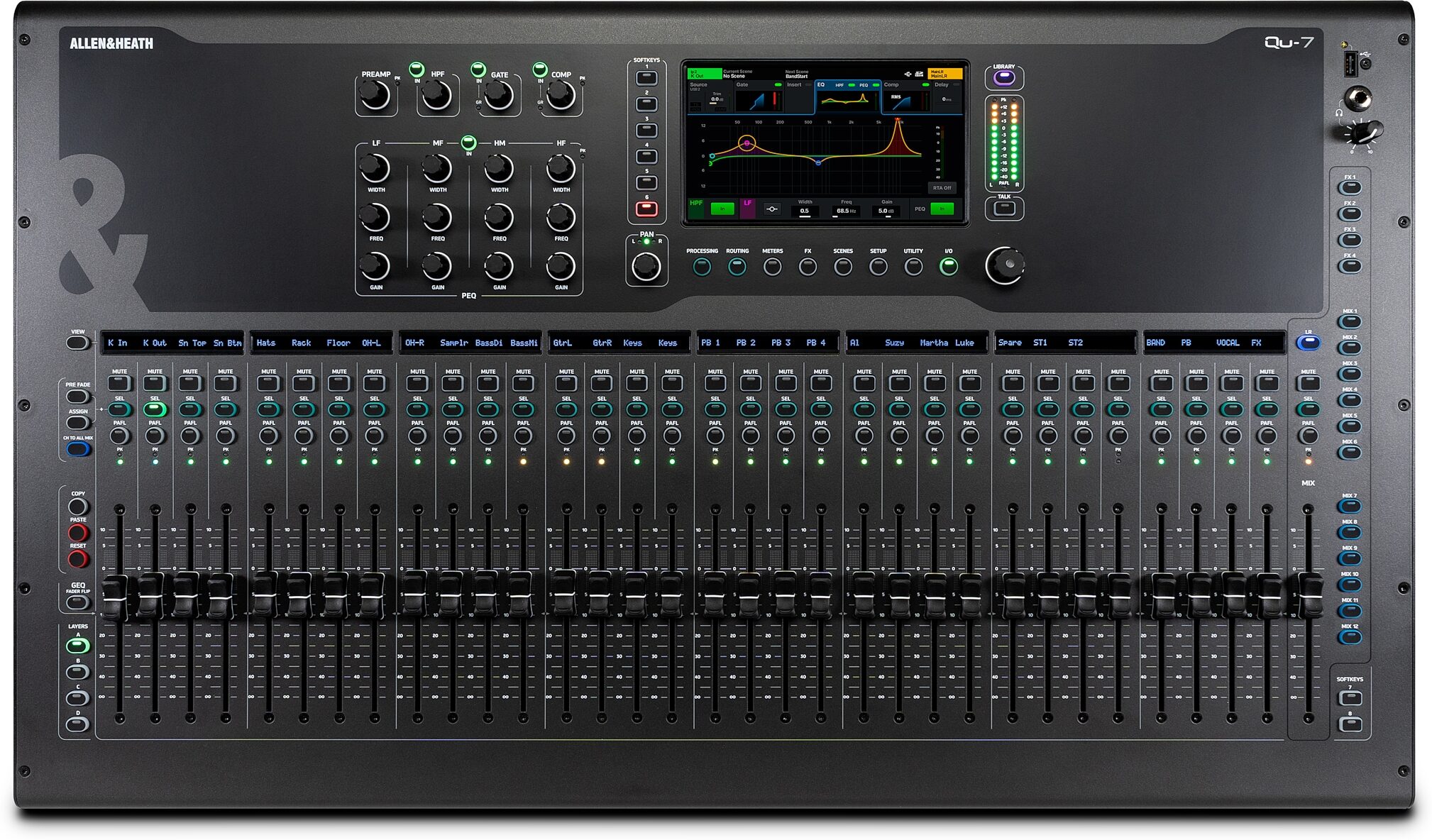Click the Pan knob
The image size is (1432, 840).
[x=646, y=266]
